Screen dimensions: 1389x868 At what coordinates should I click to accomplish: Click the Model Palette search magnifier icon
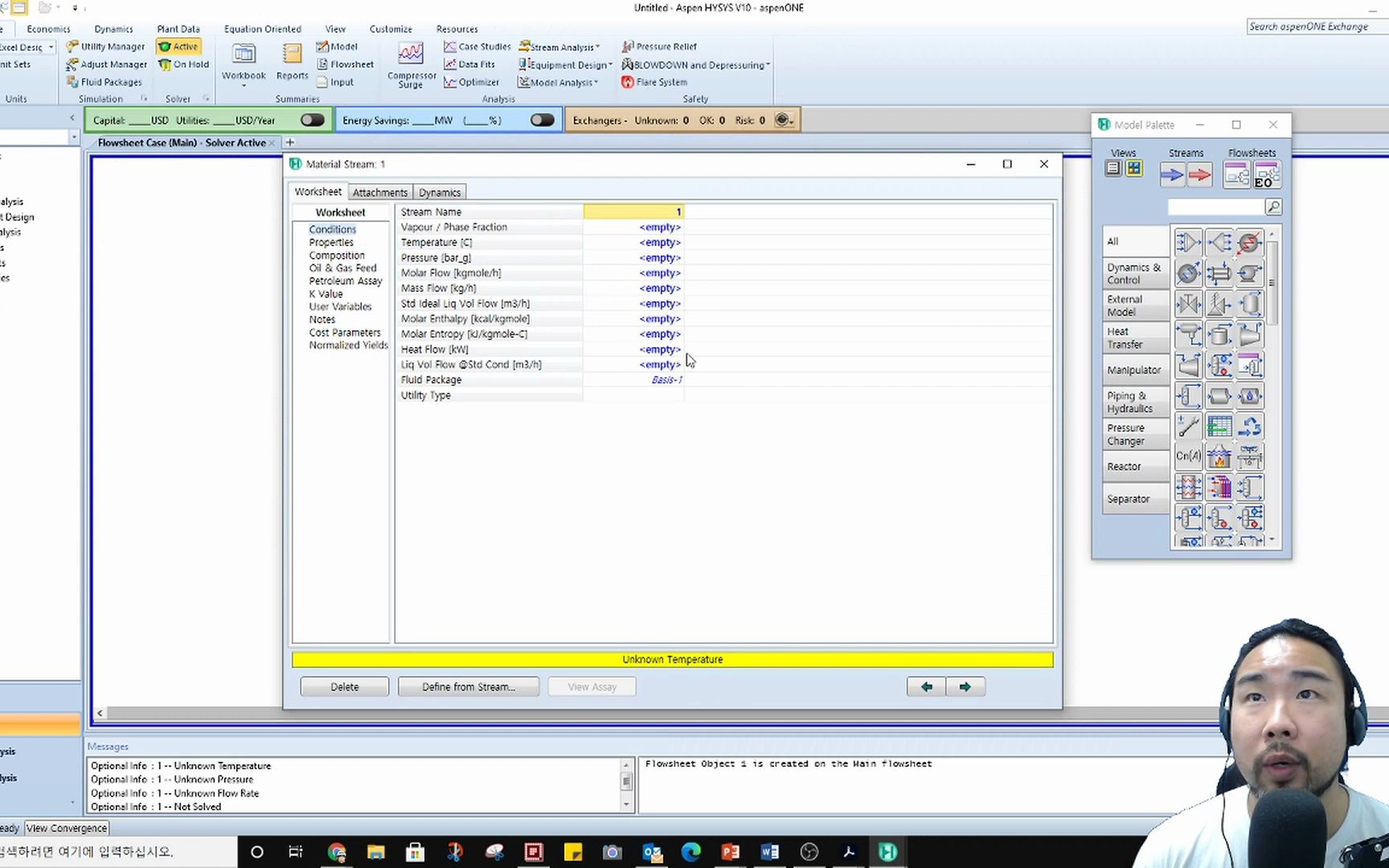click(x=1273, y=207)
